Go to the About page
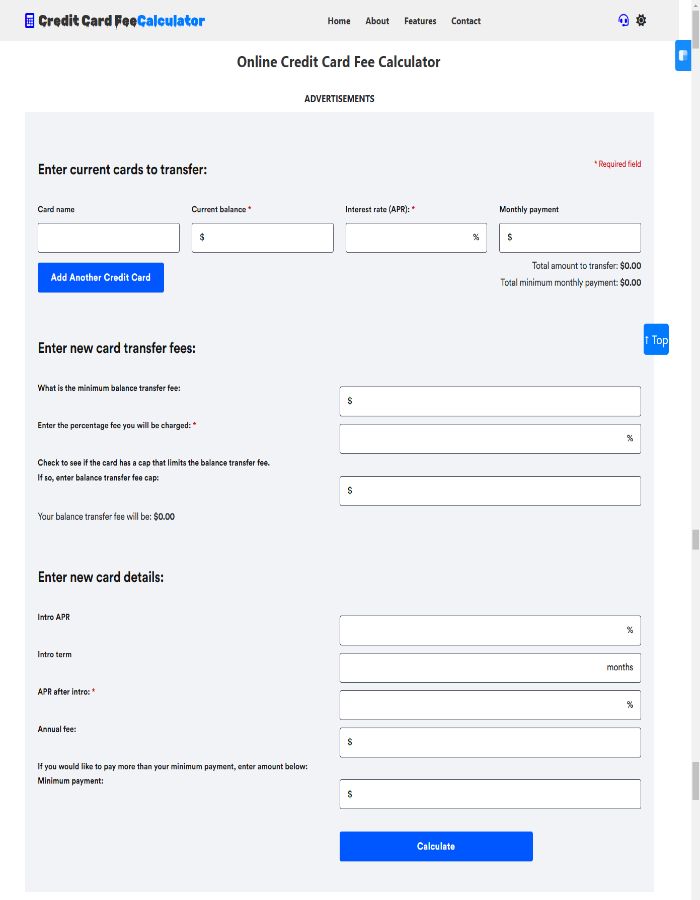The image size is (700, 900). pyautogui.click(x=377, y=21)
